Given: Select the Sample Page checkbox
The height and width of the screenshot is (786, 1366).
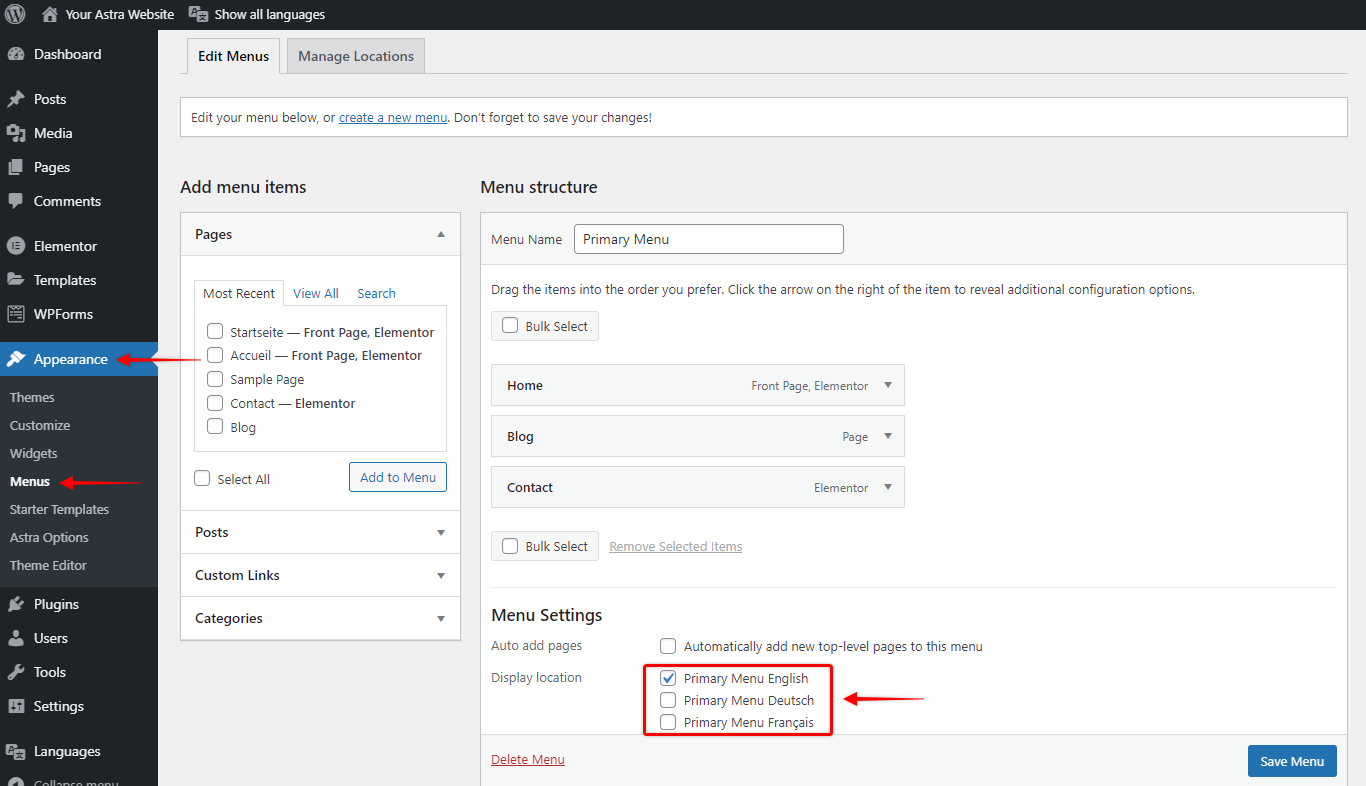Looking at the screenshot, I should pos(214,378).
